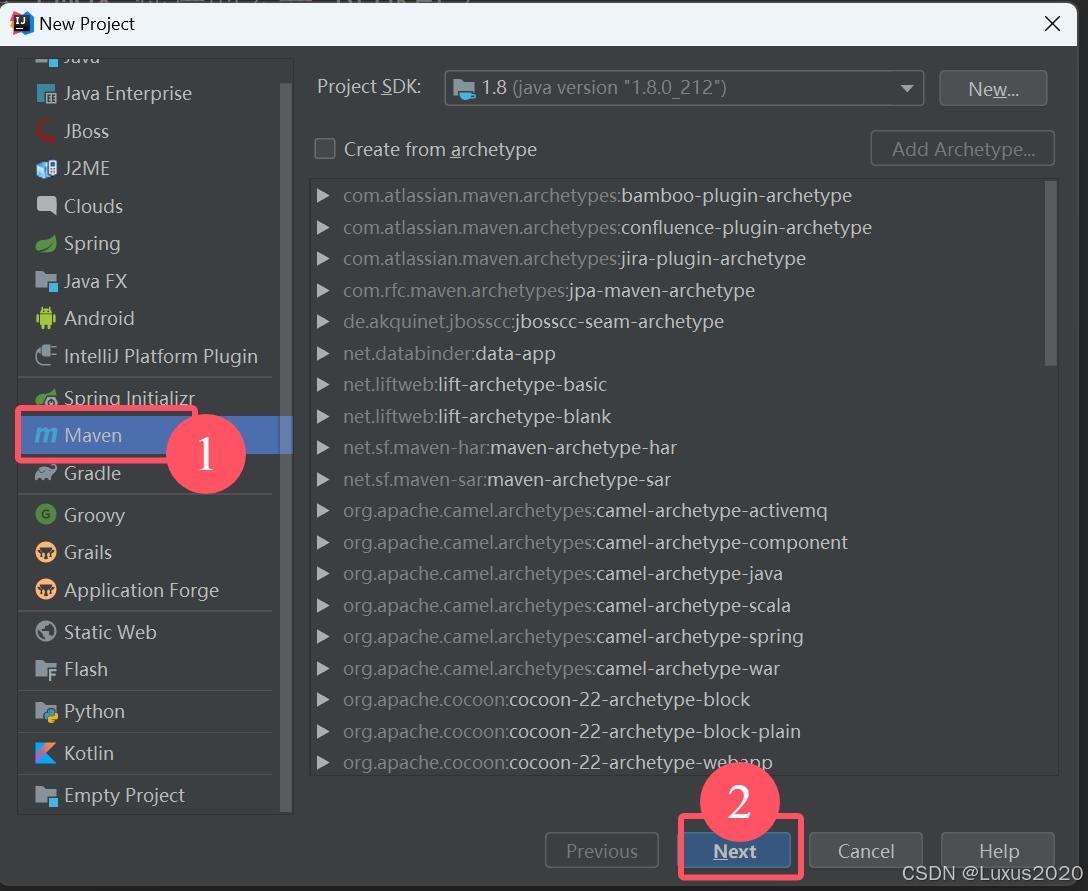Enable the Create from archetype checkbox
Viewport: 1088px width, 891px height.
324,148
